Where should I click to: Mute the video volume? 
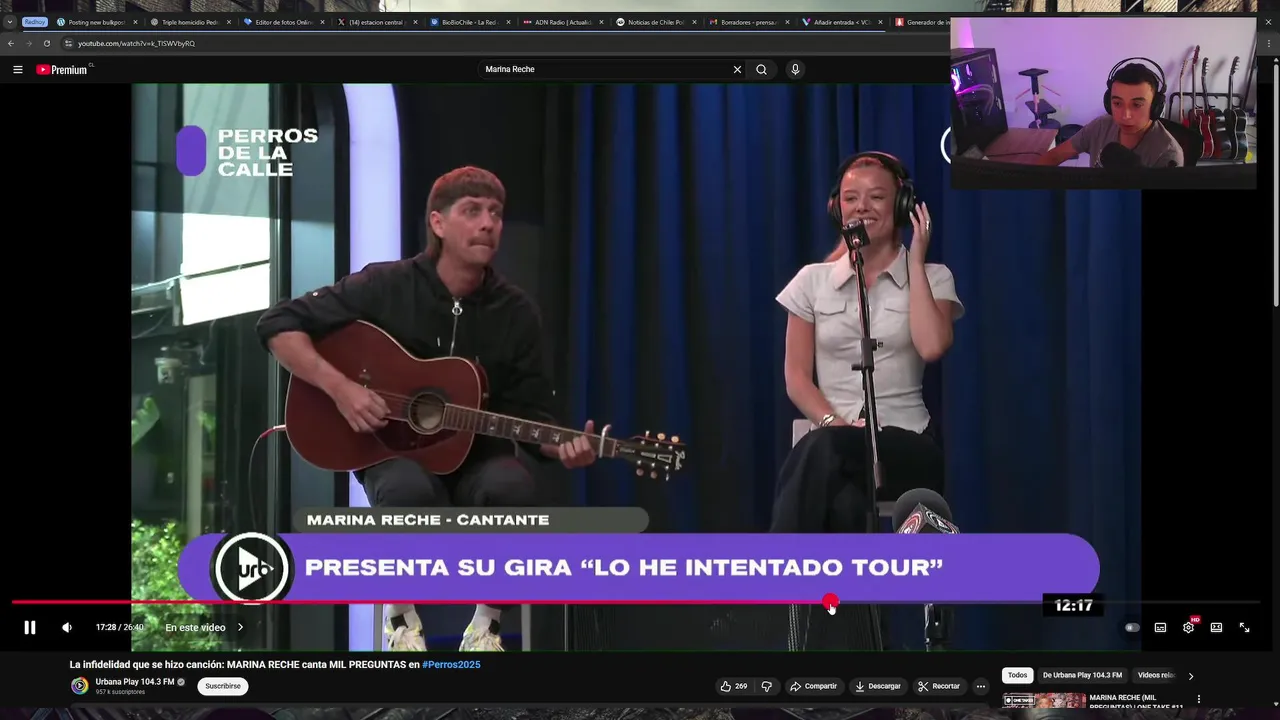[67, 627]
